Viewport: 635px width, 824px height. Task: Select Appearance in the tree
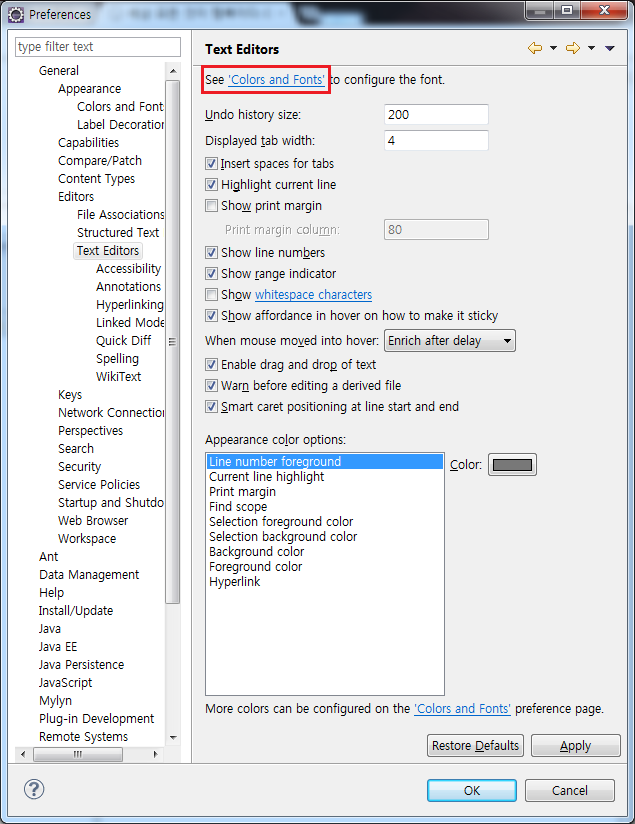[89, 89]
